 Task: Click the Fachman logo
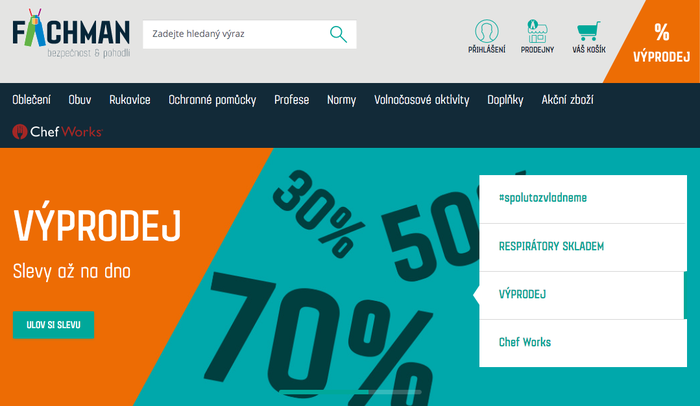click(71, 33)
